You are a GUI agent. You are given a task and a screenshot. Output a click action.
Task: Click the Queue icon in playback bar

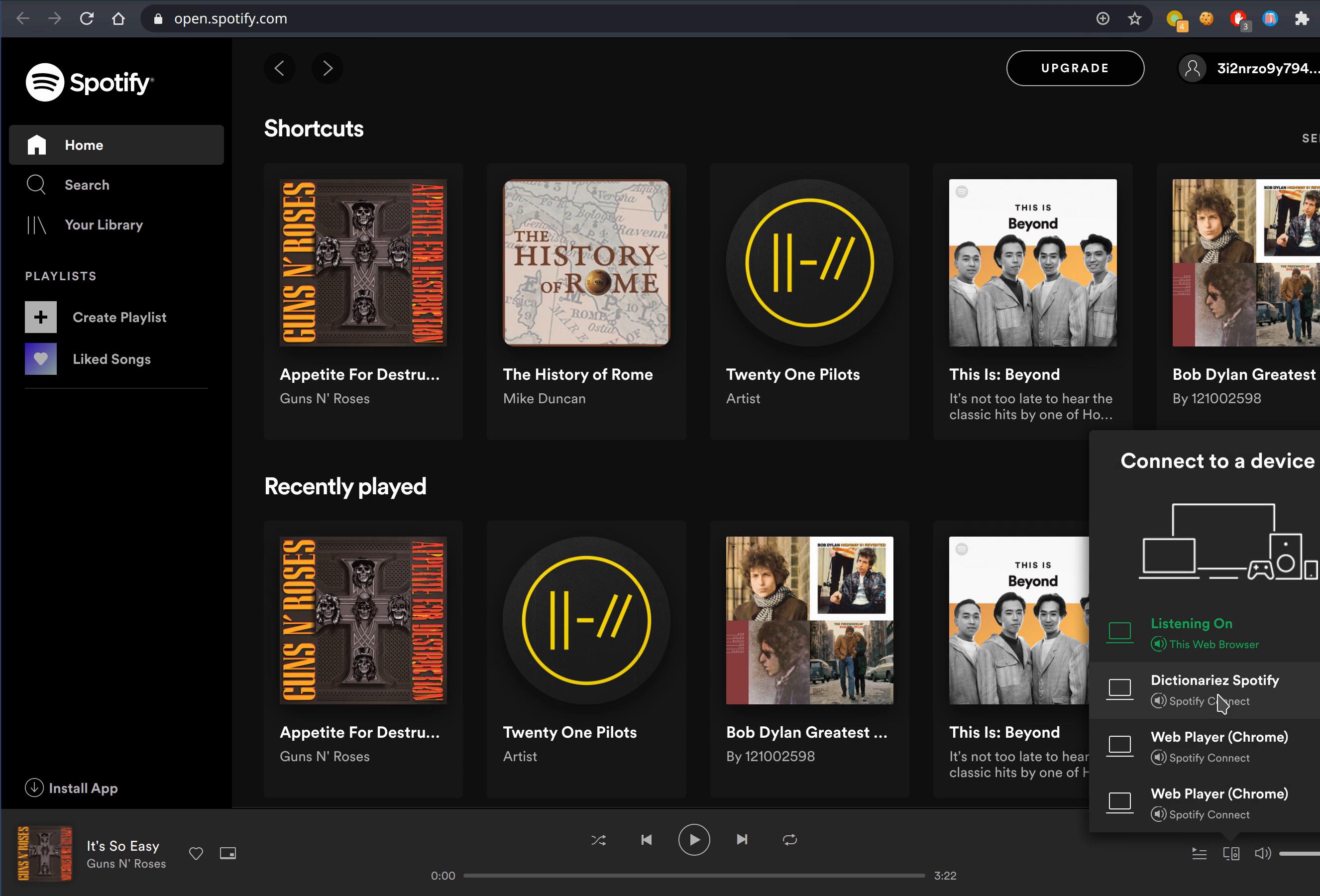tap(1199, 853)
